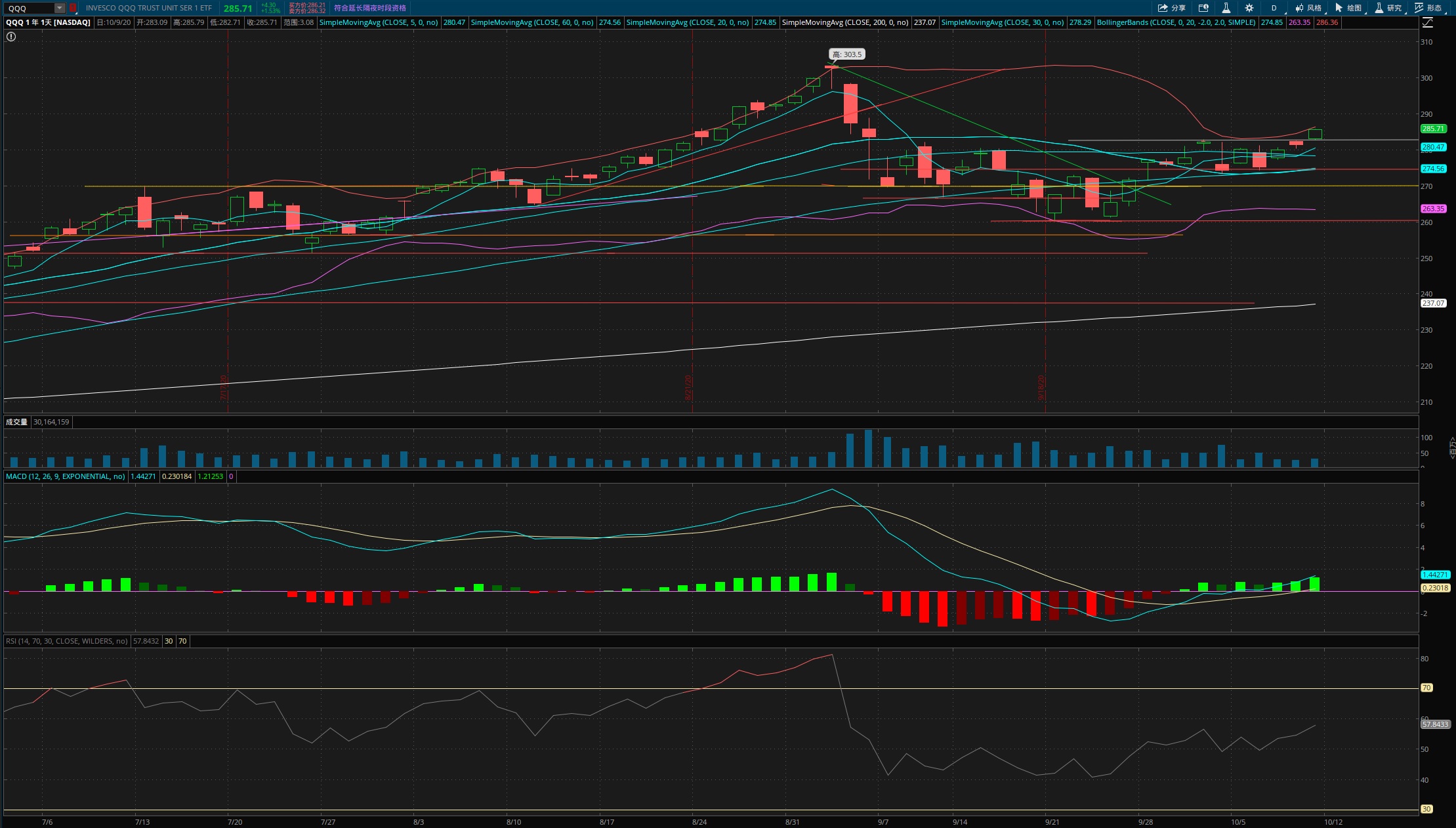
Task: Click the last price 285.71 in header
Action: [238, 9]
